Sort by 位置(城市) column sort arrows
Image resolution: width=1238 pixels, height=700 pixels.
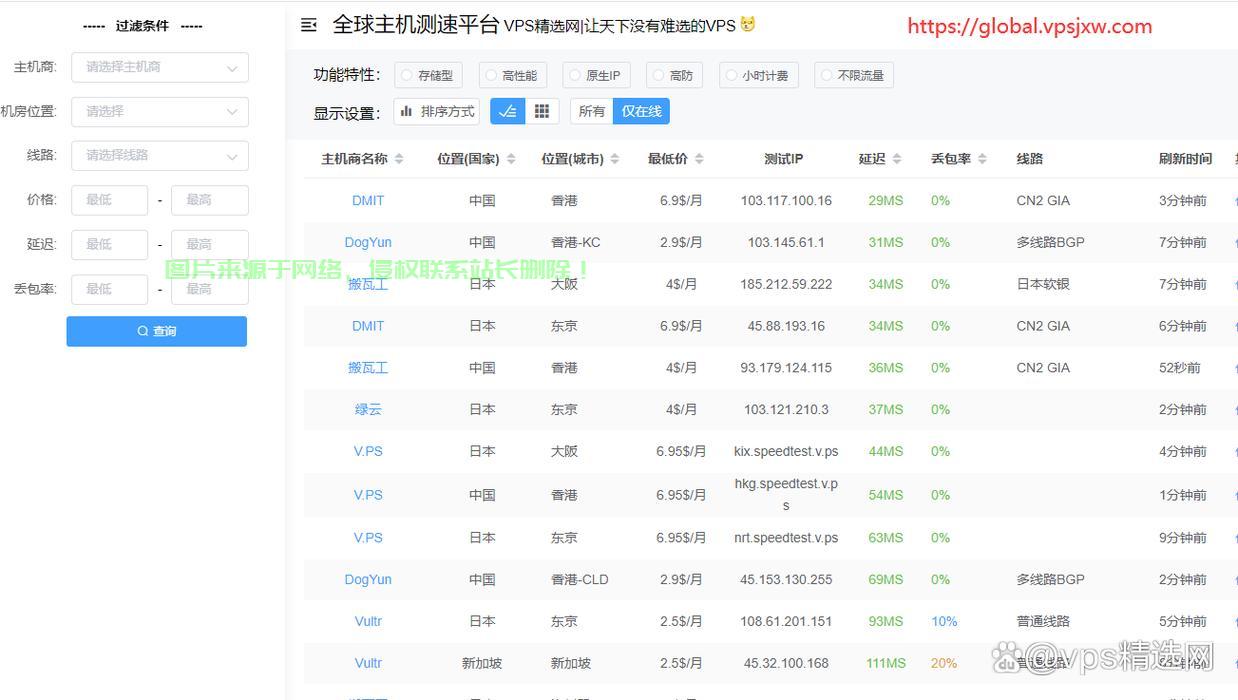click(x=615, y=159)
